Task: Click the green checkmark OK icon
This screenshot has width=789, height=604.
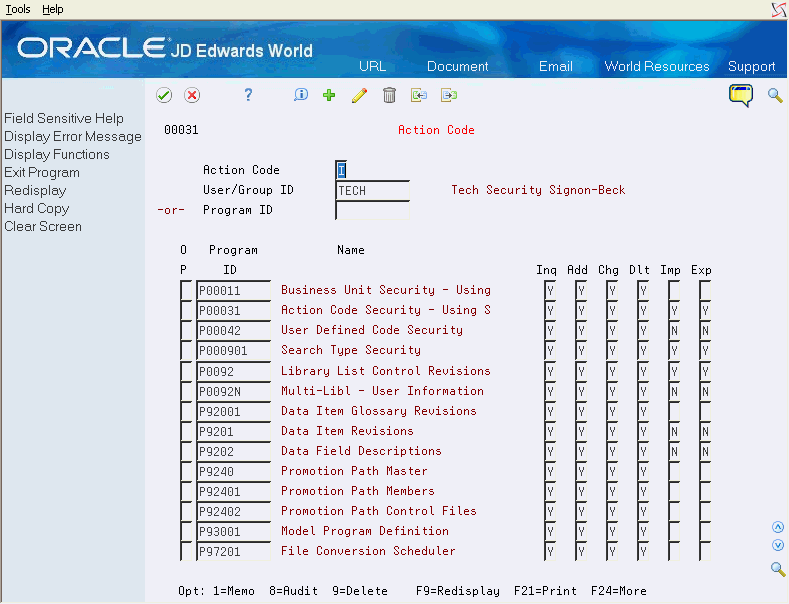Action: tap(164, 95)
